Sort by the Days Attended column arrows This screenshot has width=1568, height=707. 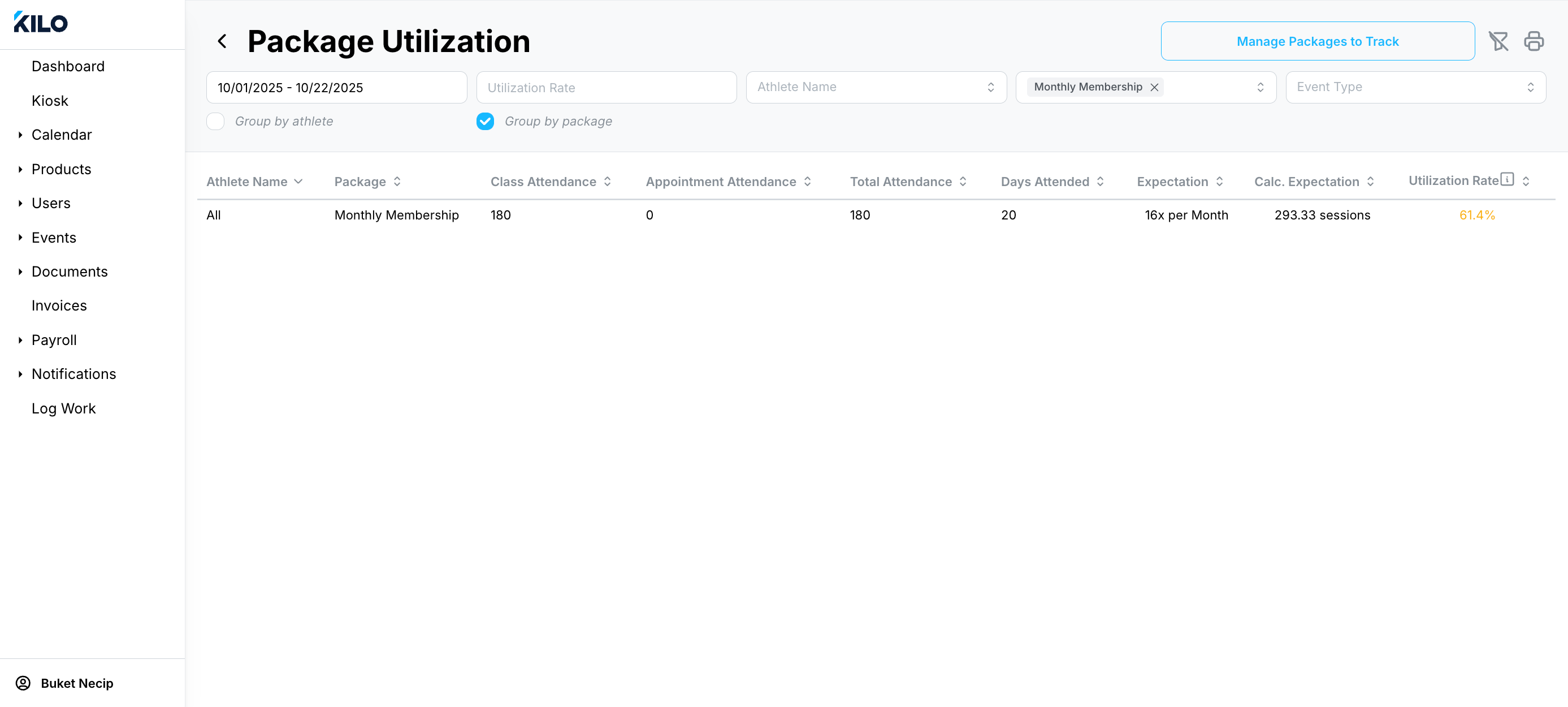pyautogui.click(x=1101, y=182)
